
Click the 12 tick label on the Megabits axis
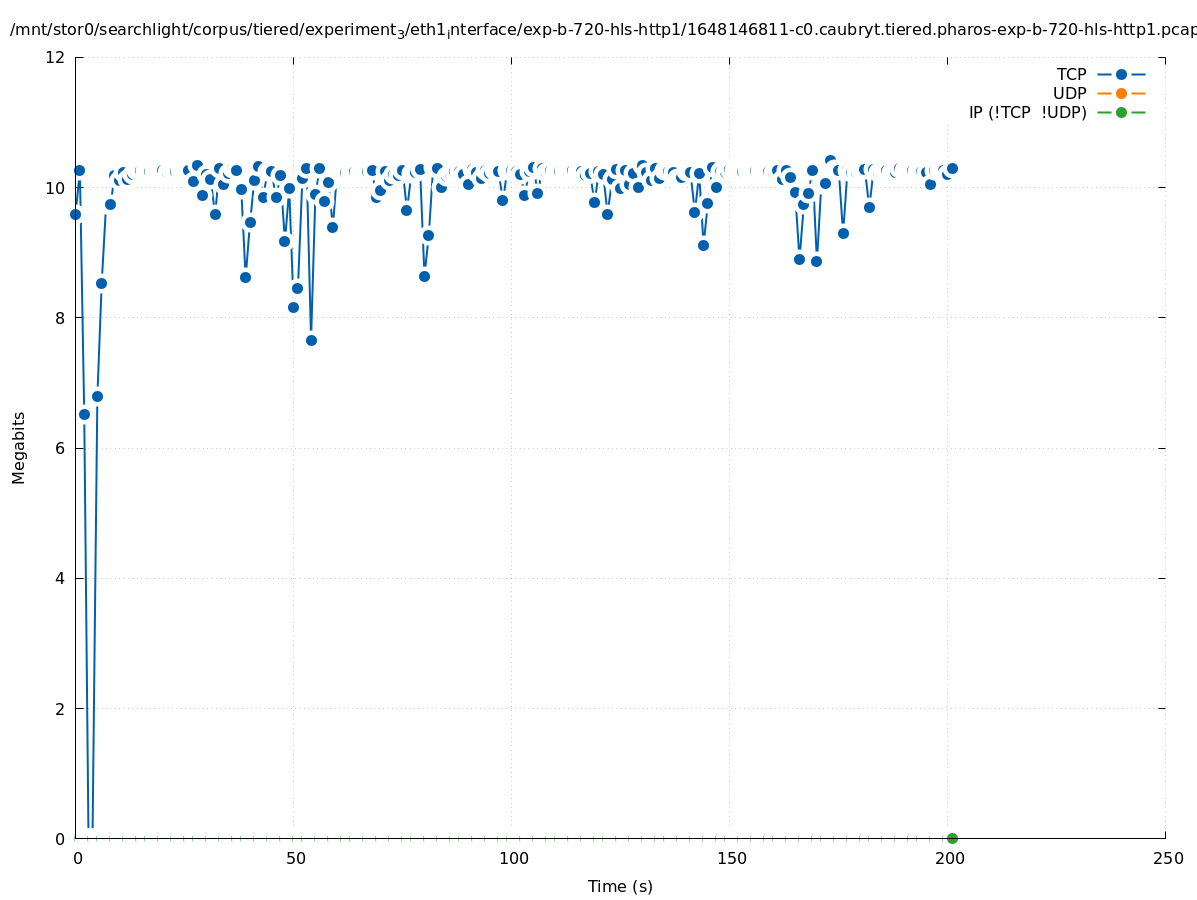(56, 57)
